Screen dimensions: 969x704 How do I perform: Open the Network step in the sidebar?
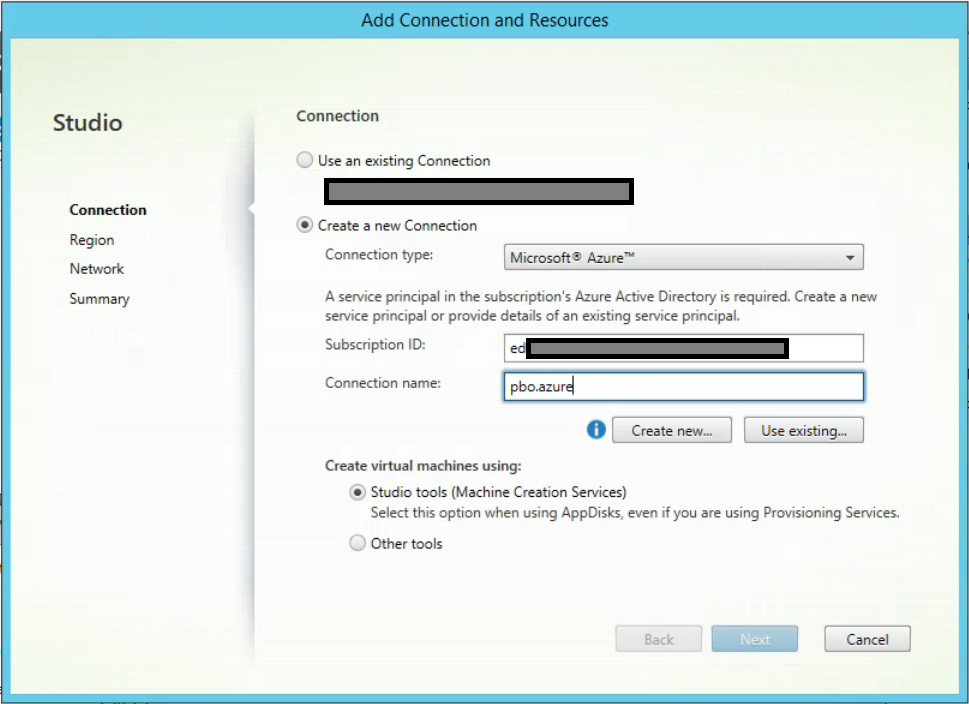(x=97, y=269)
